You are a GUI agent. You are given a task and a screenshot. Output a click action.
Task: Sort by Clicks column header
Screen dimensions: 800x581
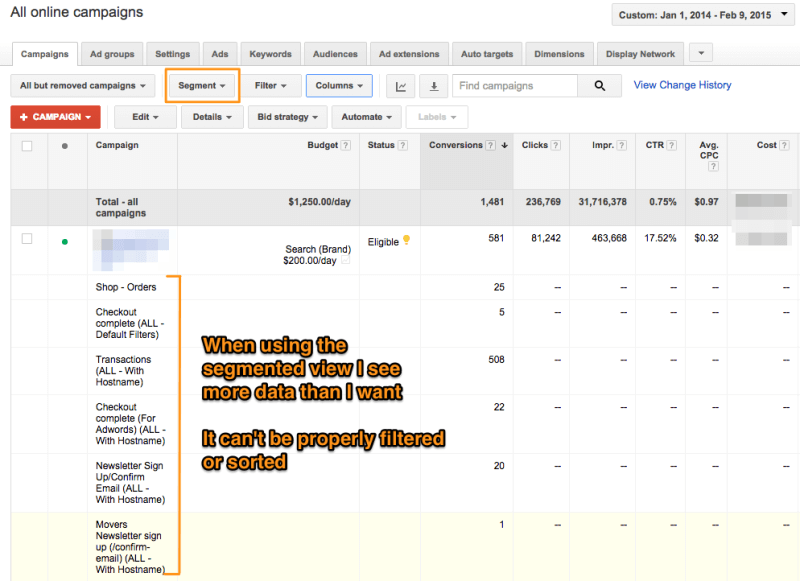point(535,145)
